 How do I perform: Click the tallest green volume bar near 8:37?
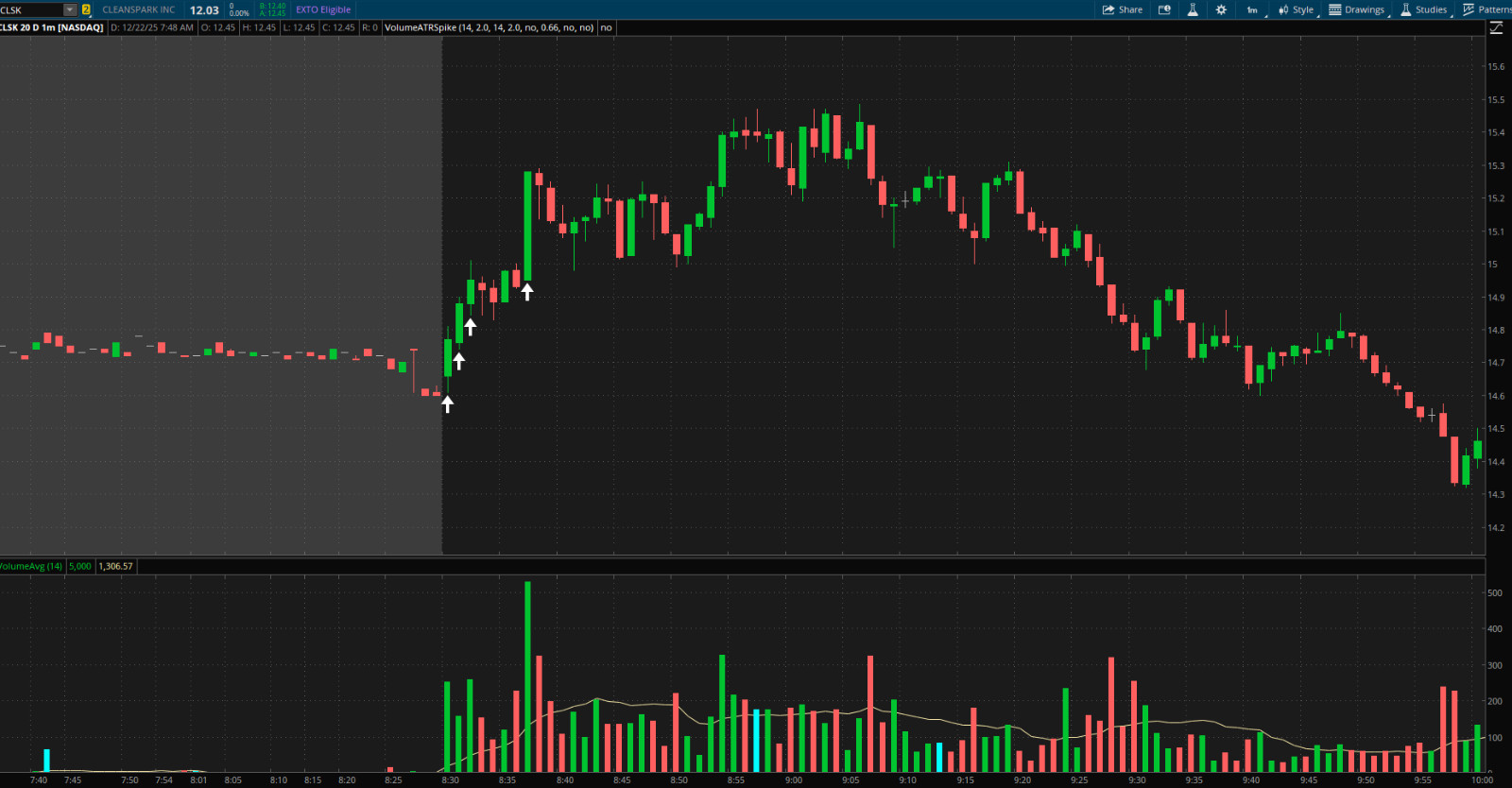pos(527,677)
